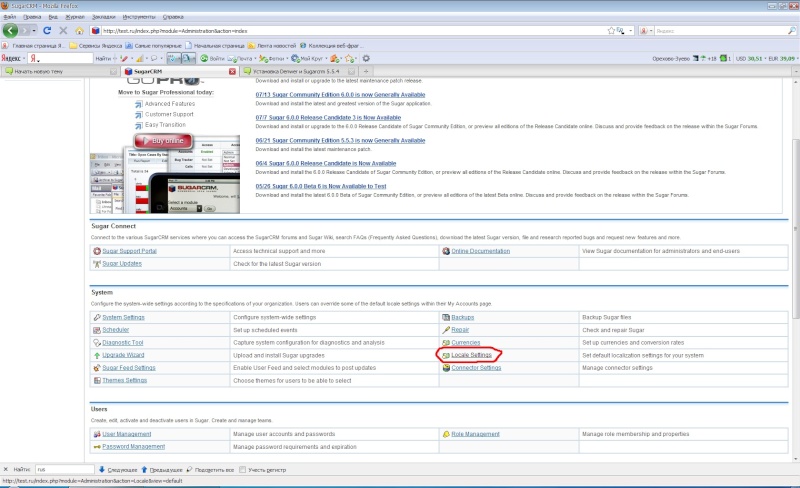Open 07/13 Sugar Community Edition 6.0.0 news link

(340, 94)
